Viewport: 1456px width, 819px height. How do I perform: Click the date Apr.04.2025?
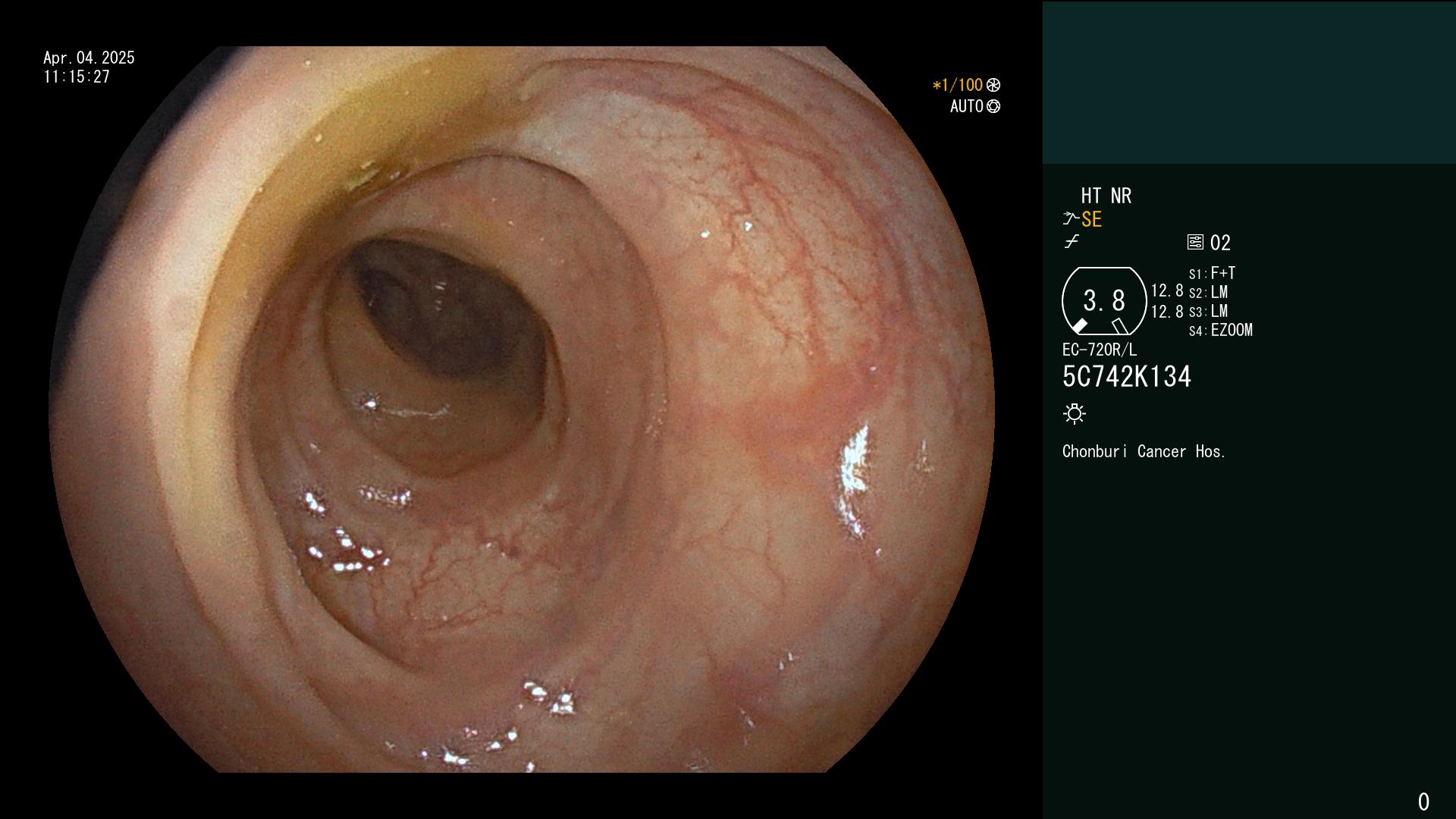click(x=89, y=58)
